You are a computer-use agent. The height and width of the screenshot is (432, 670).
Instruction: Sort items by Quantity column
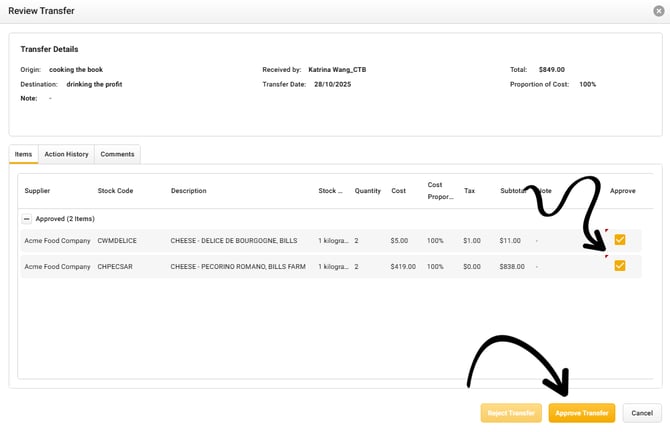pos(367,191)
